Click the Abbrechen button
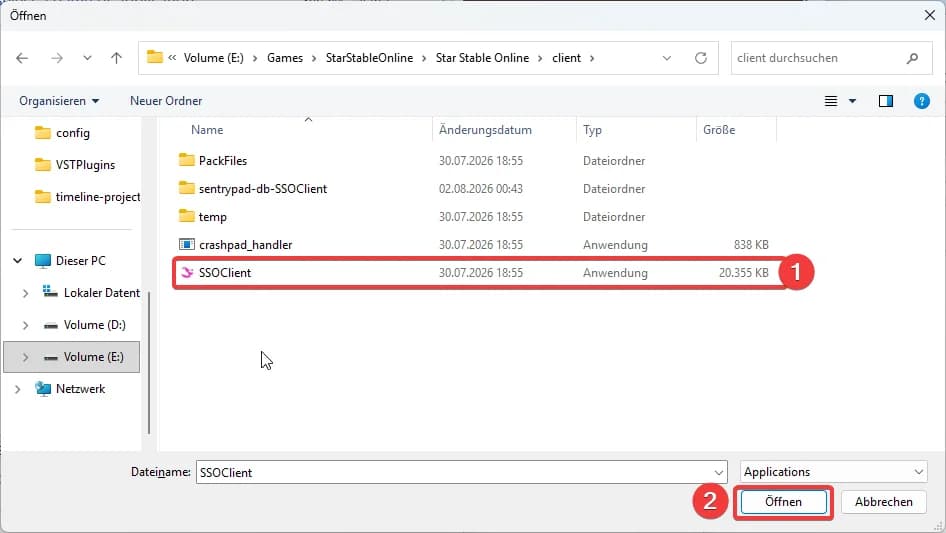This screenshot has height=533, width=946. coord(883,502)
